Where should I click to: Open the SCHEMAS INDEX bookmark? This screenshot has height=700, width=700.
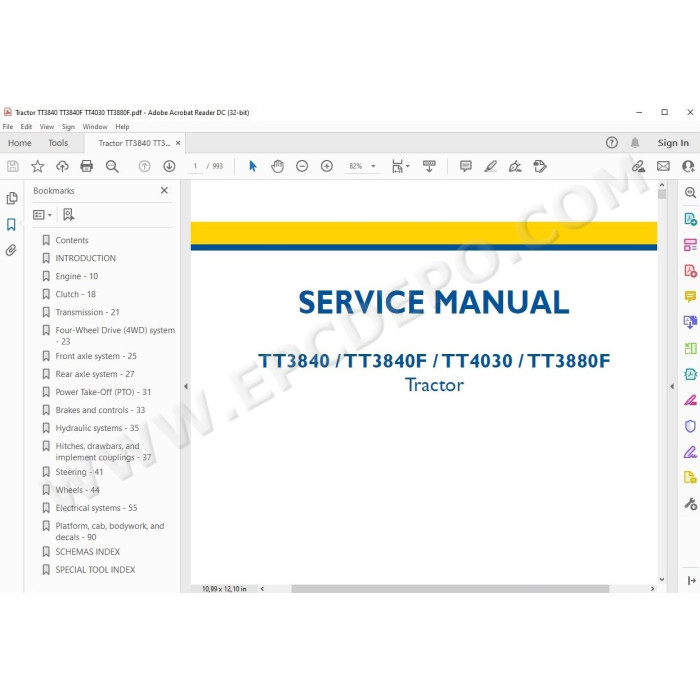coord(88,552)
